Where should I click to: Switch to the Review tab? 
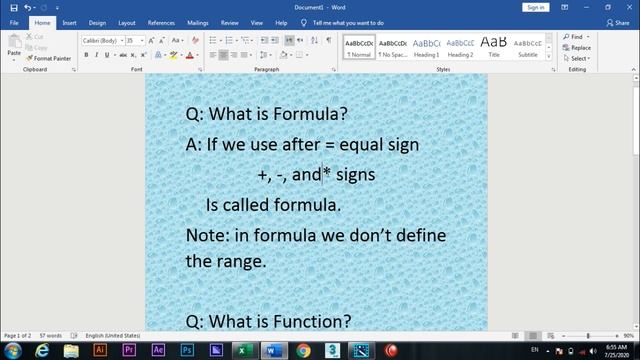[229, 23]
